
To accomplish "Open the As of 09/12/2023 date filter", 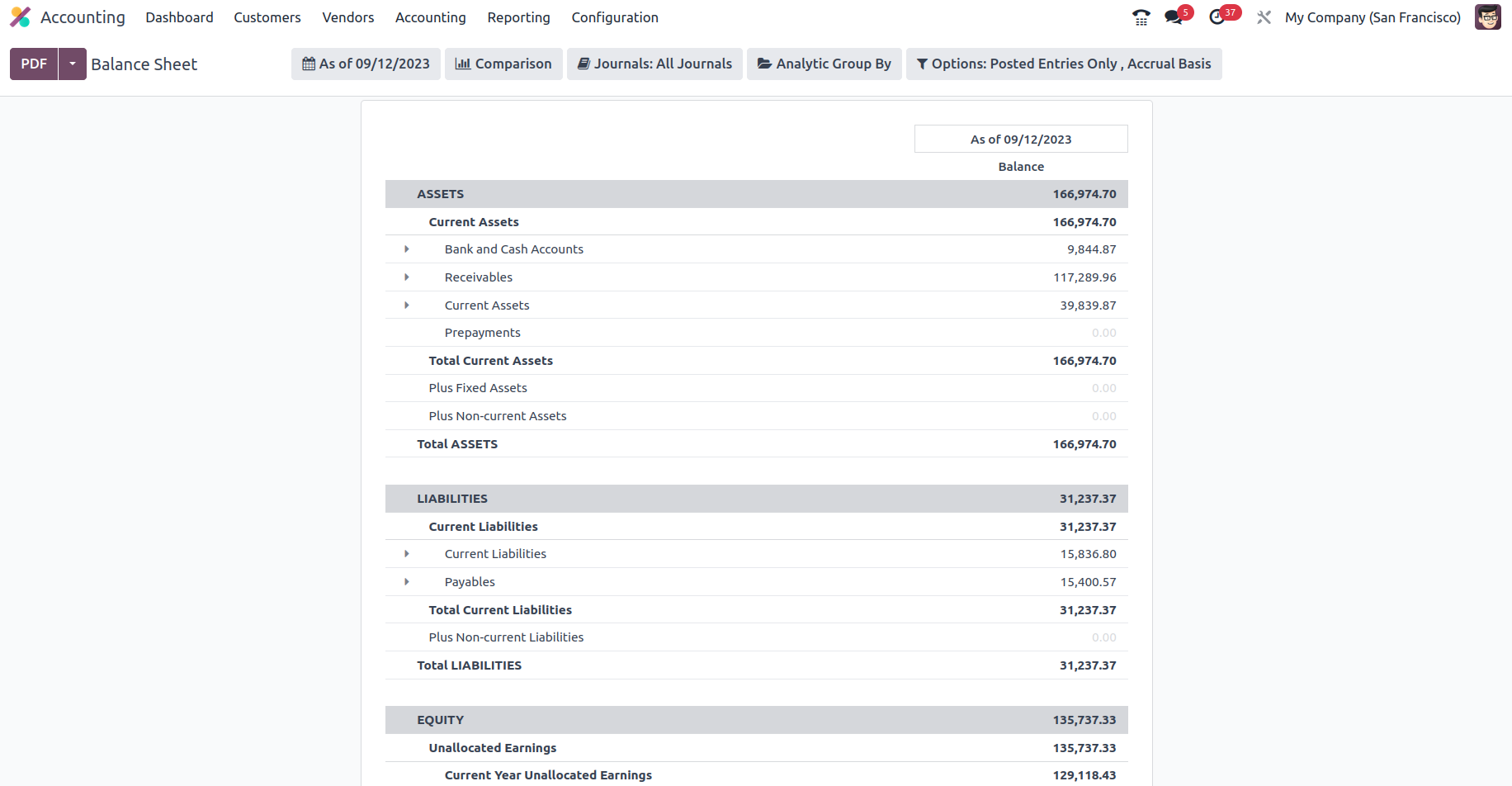I will pyautogui.click(x=366, y=64).
